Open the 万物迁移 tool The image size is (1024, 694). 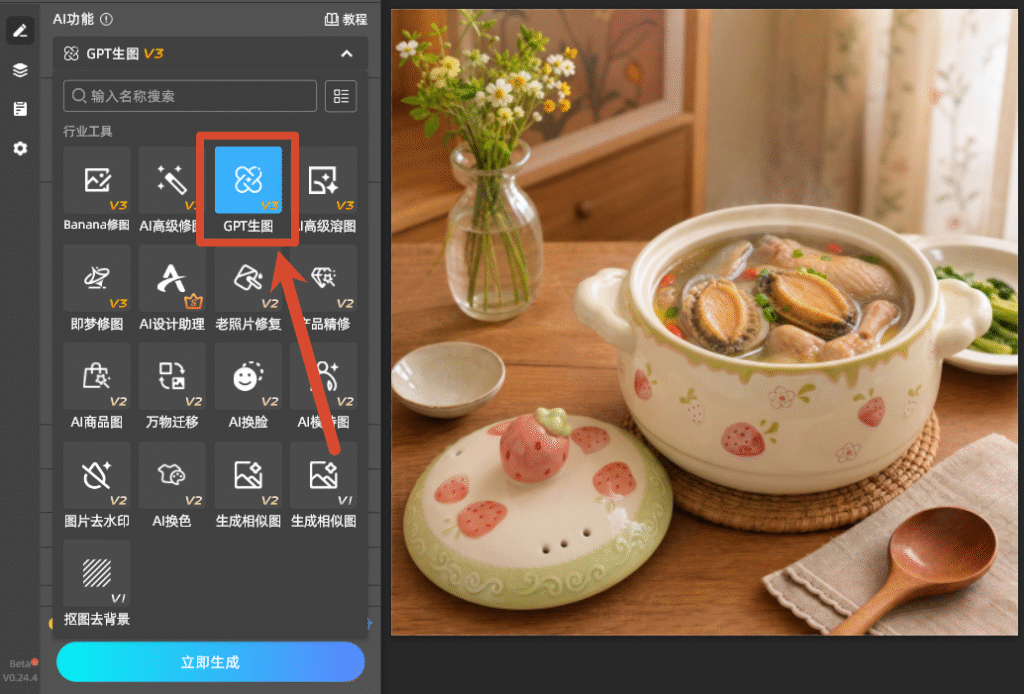(172, 386)
